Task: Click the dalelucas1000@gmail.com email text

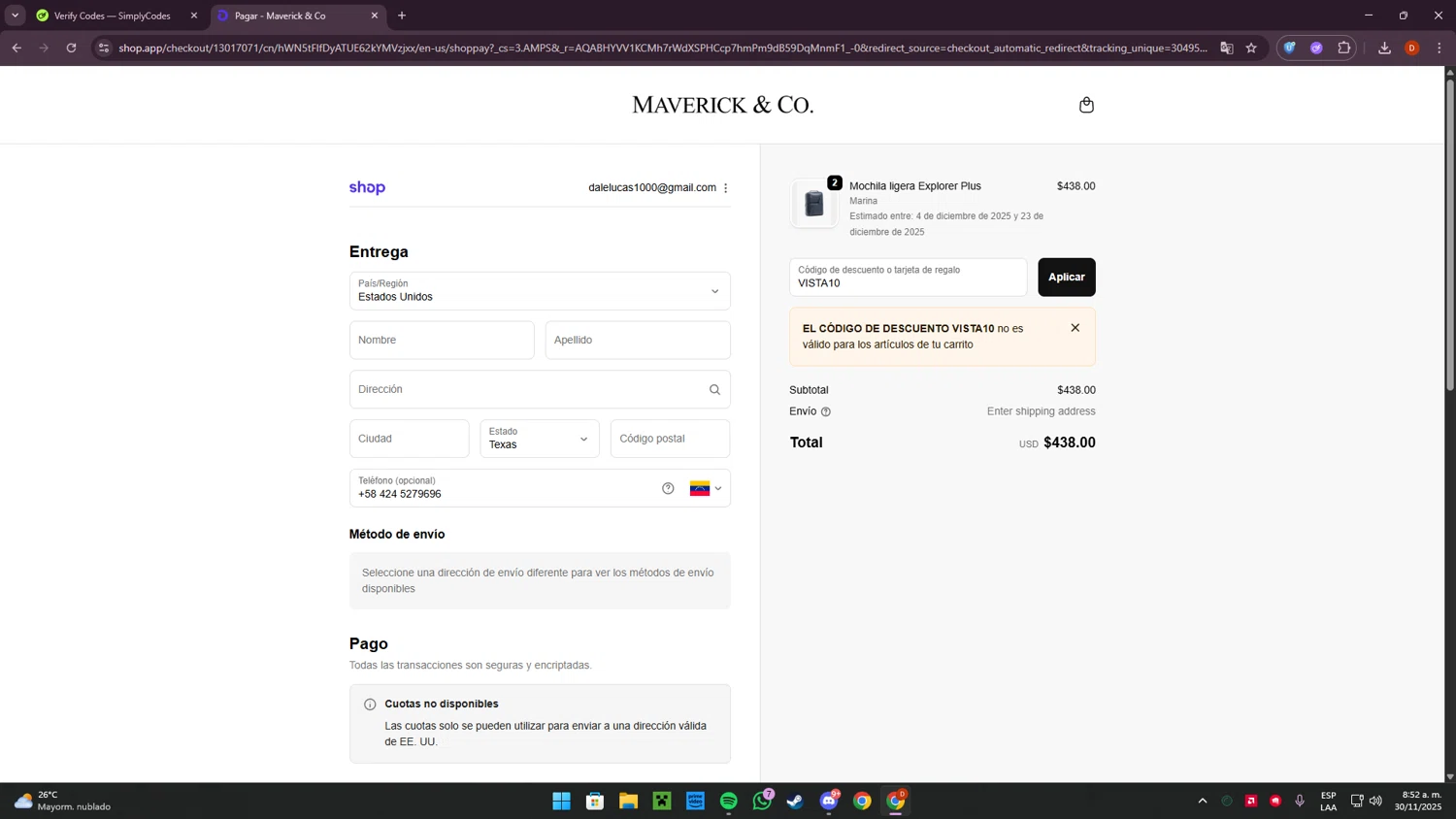Action: [x=652, y=188]
